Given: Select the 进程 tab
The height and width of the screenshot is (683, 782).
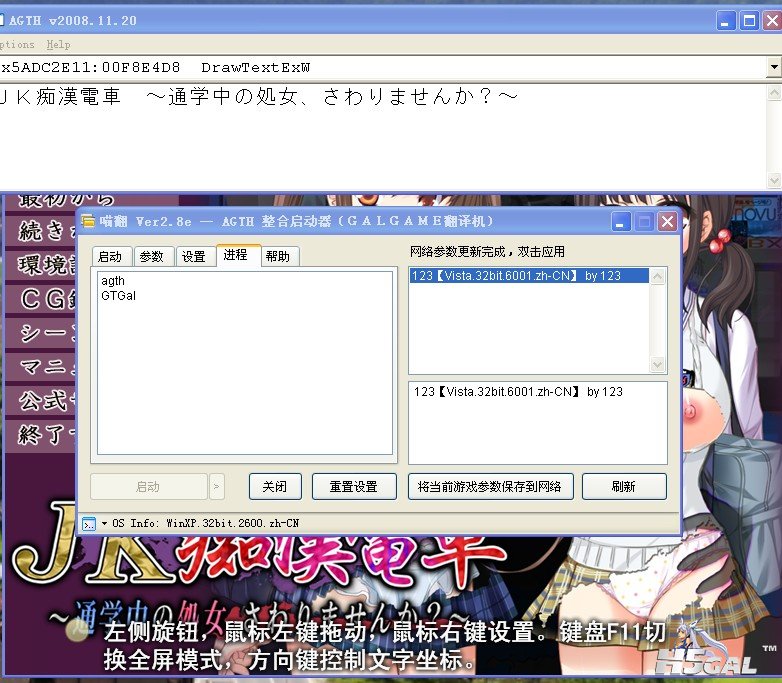Looking at the screenshot, I should pyautogui.click(x=238, y=255).
